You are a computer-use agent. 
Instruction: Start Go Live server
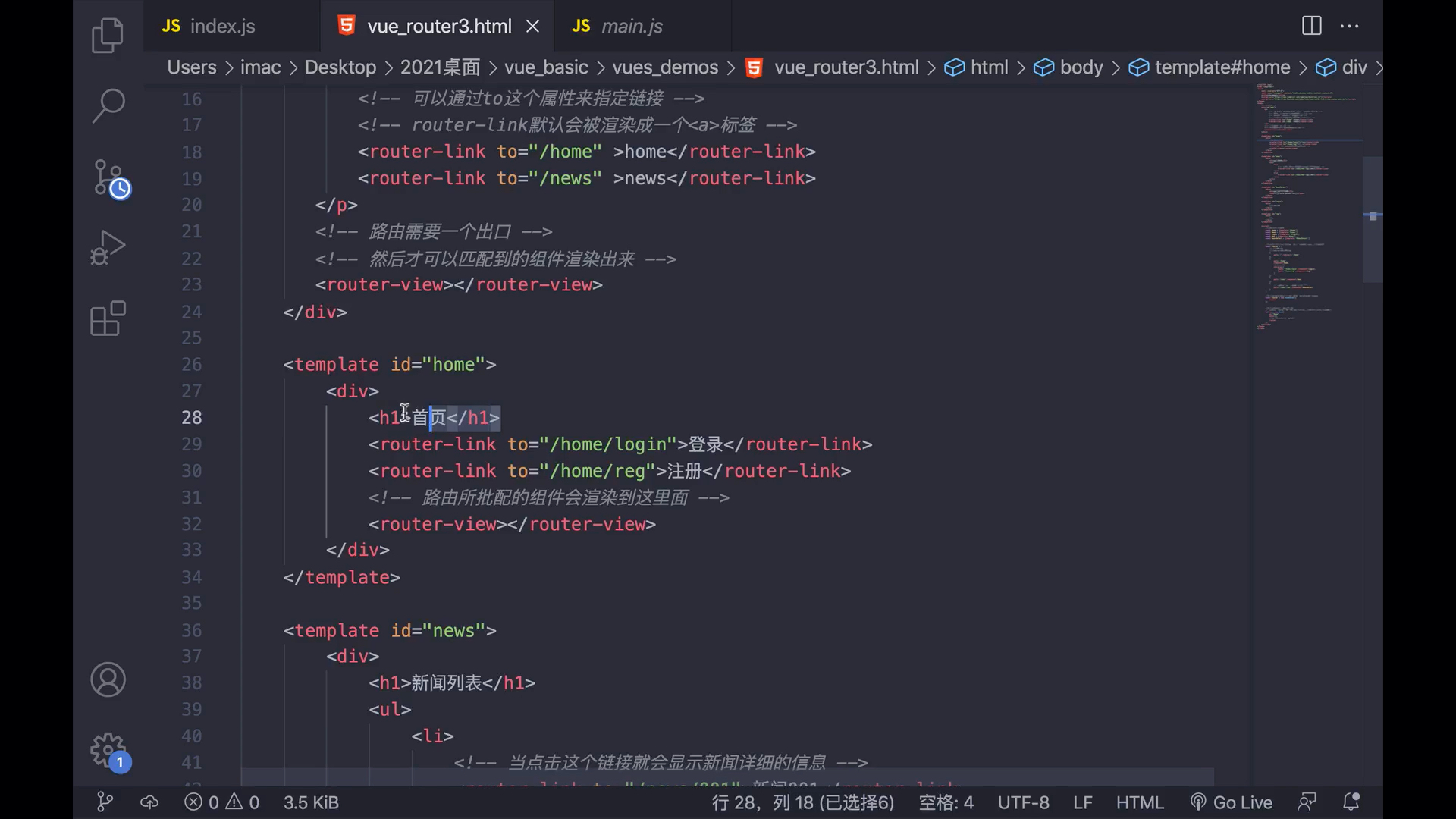[1232, 802]
